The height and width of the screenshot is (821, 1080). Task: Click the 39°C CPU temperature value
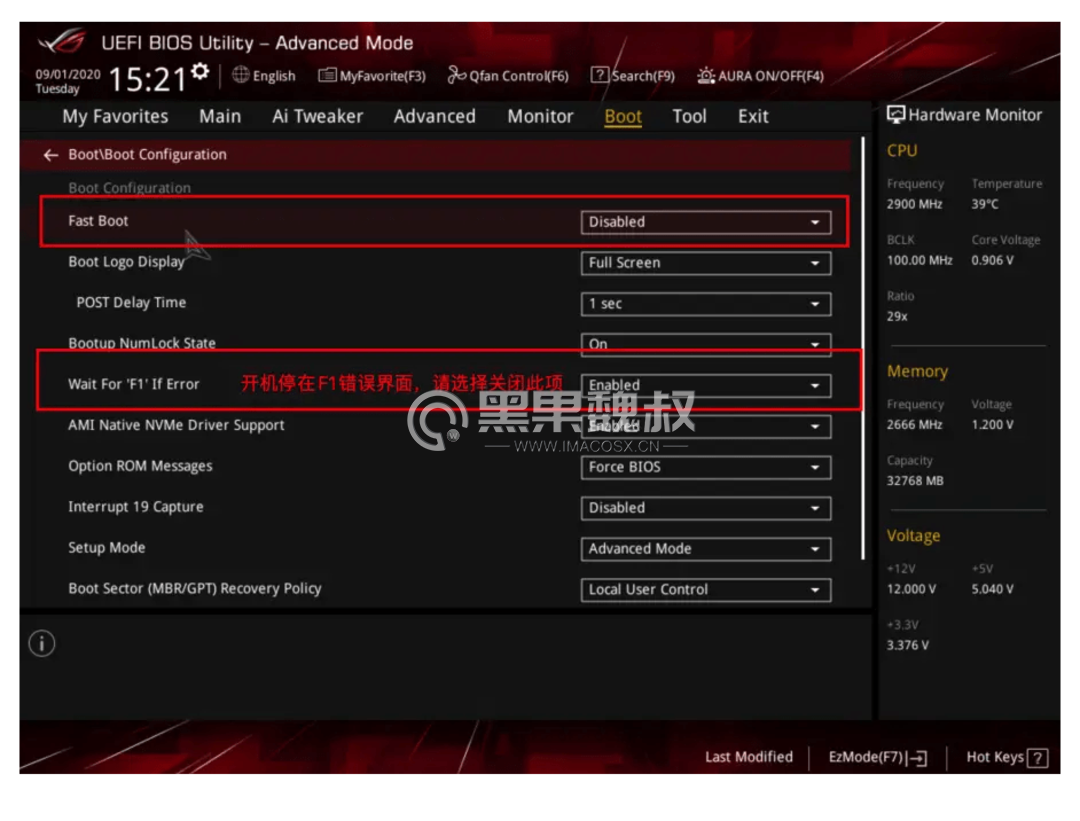click(985, 205)
